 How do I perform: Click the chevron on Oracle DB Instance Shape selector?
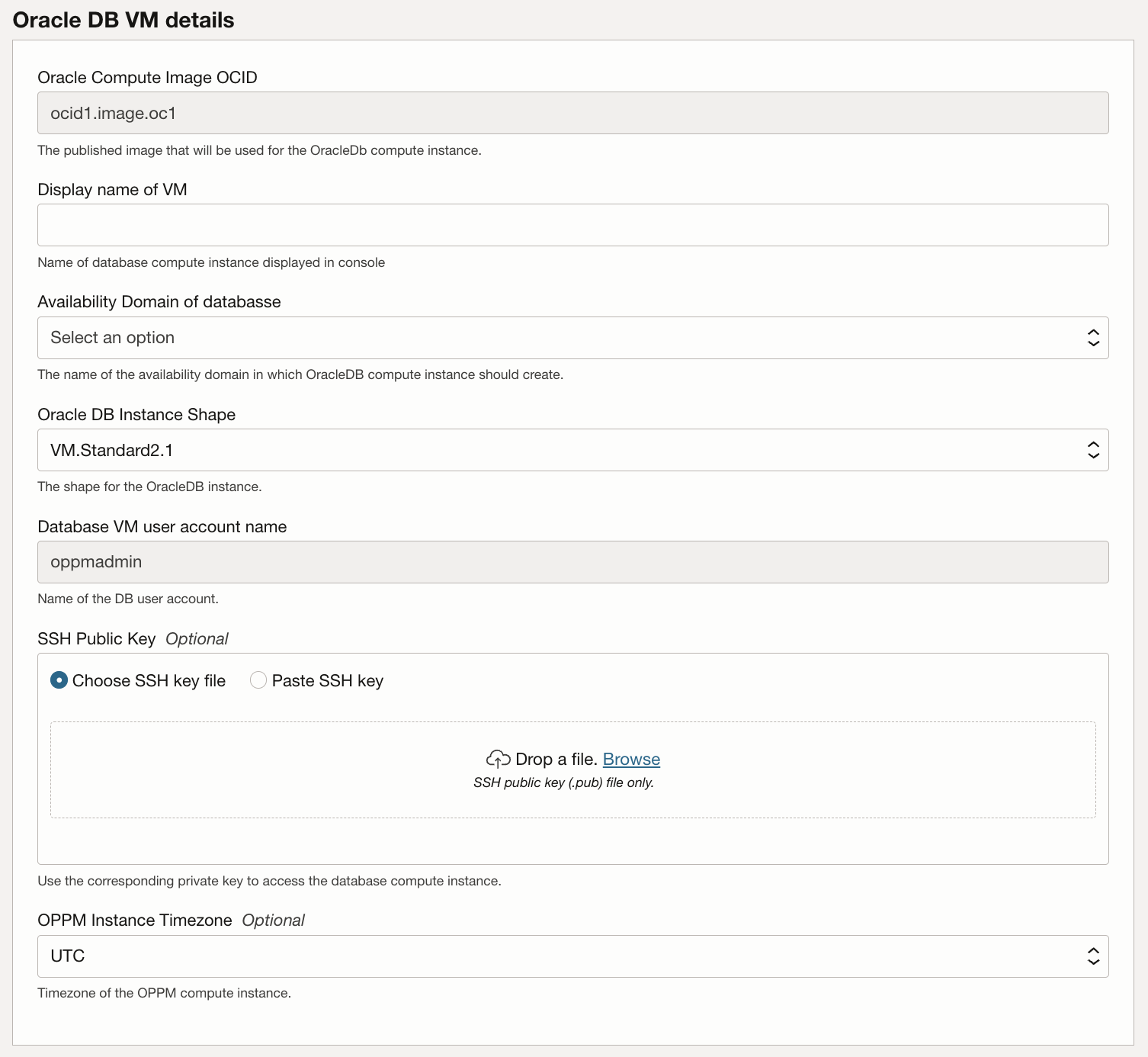(1092, 450)
